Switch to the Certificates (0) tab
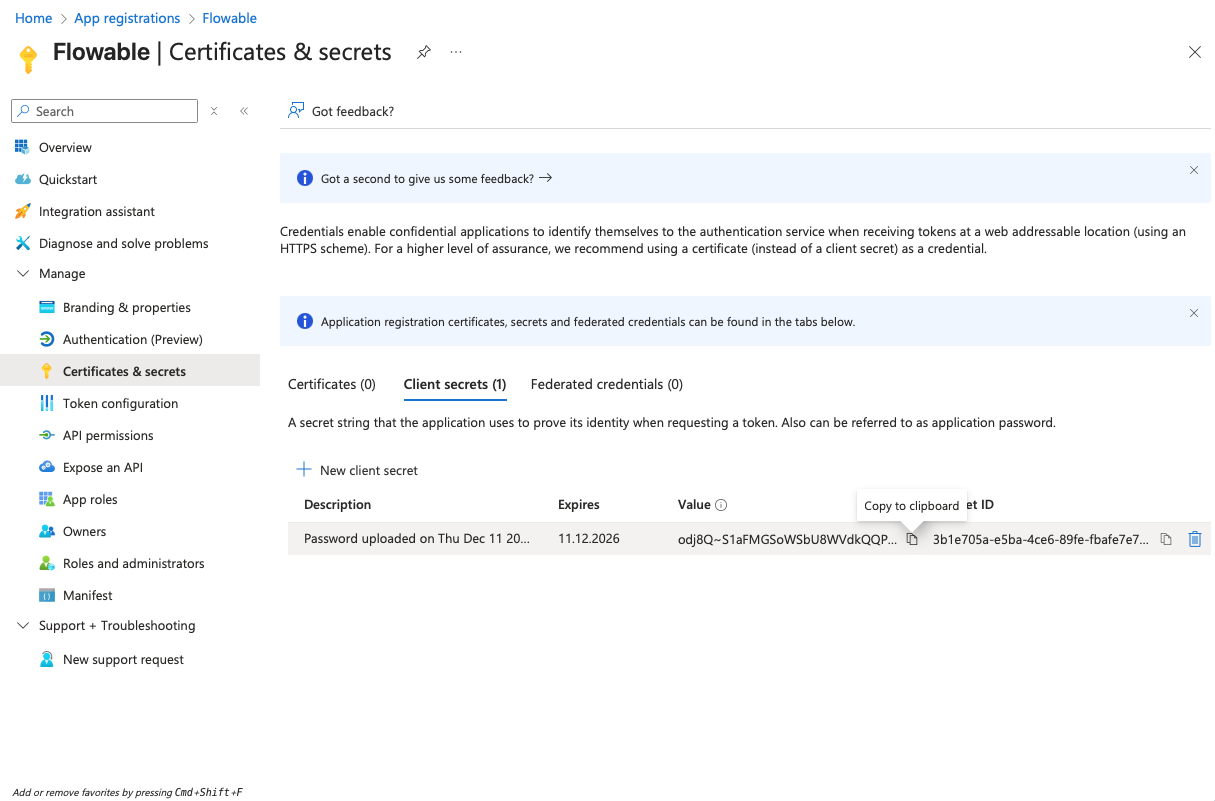The height and width of the screenshot is (801, 1215). tap(332, 384)
